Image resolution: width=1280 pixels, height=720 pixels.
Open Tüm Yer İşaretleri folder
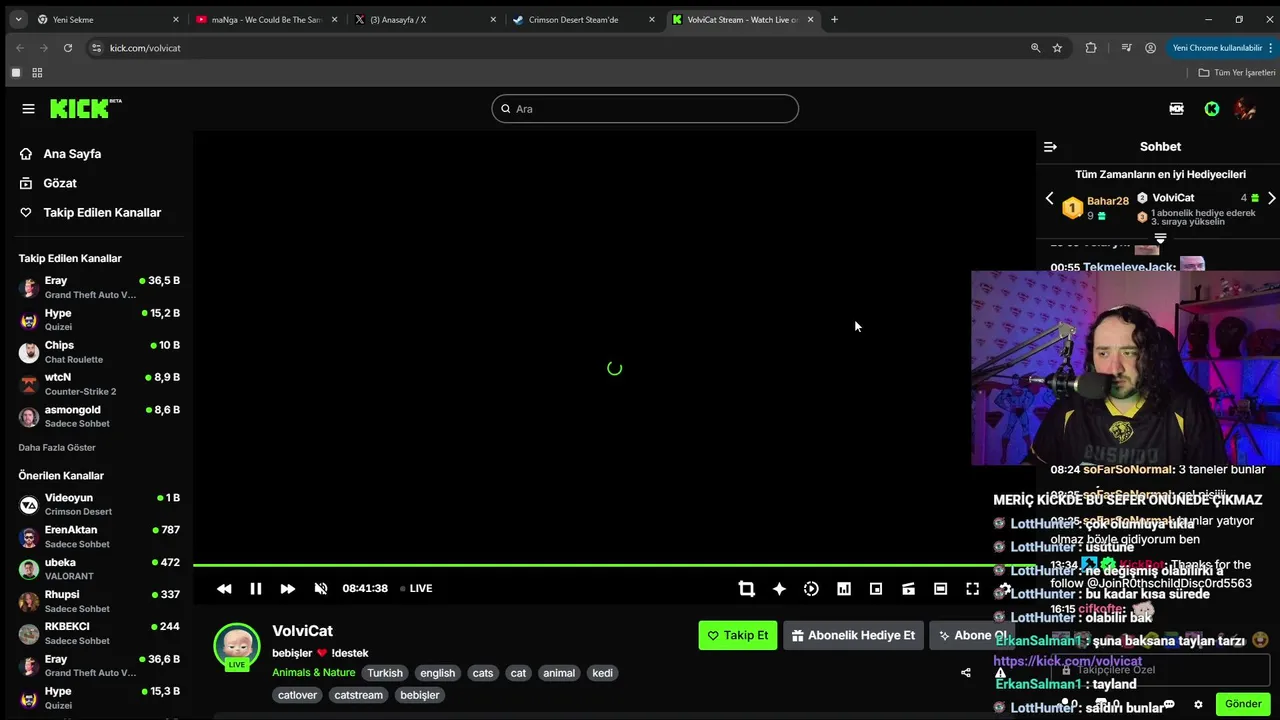tap(1237, 73)
